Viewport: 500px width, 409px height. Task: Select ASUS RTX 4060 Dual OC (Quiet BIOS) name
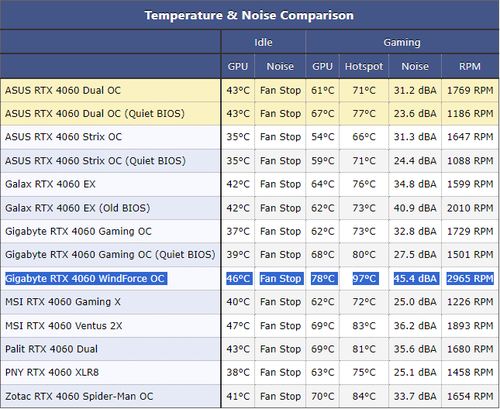coord(95,114)
